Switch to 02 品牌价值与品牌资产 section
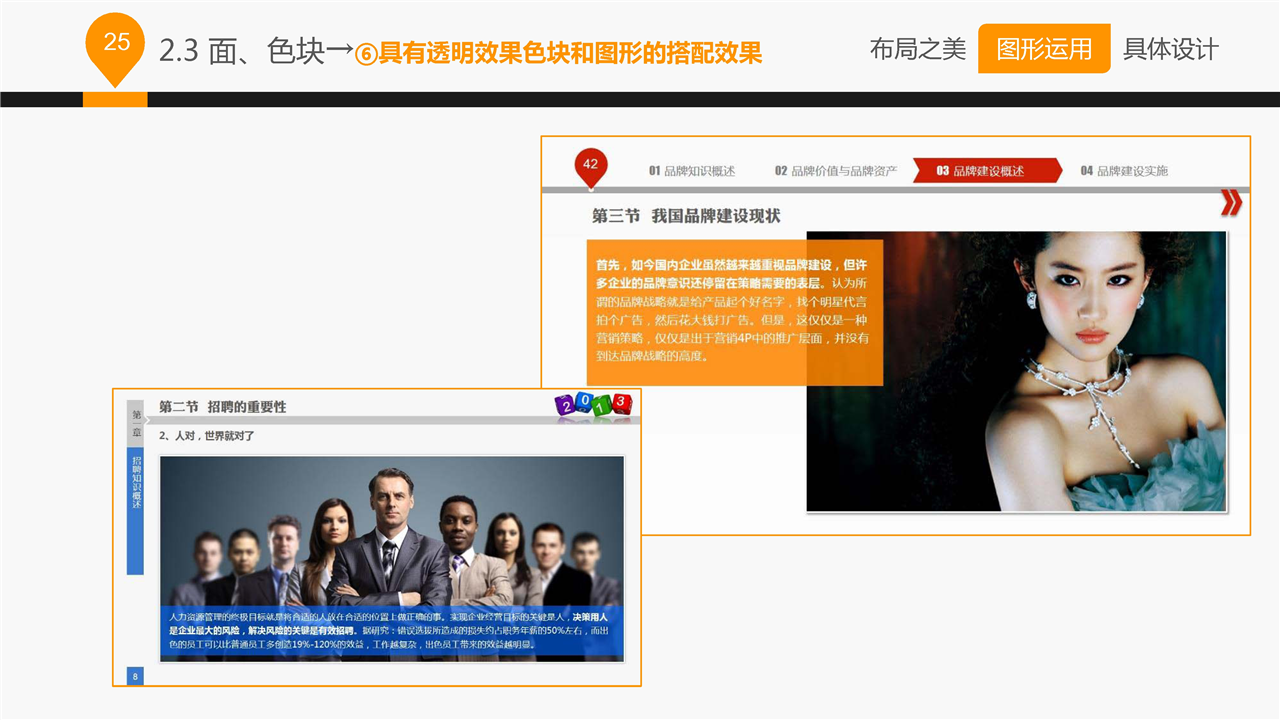The image size is (1280, 720). [x=835, y=171]
